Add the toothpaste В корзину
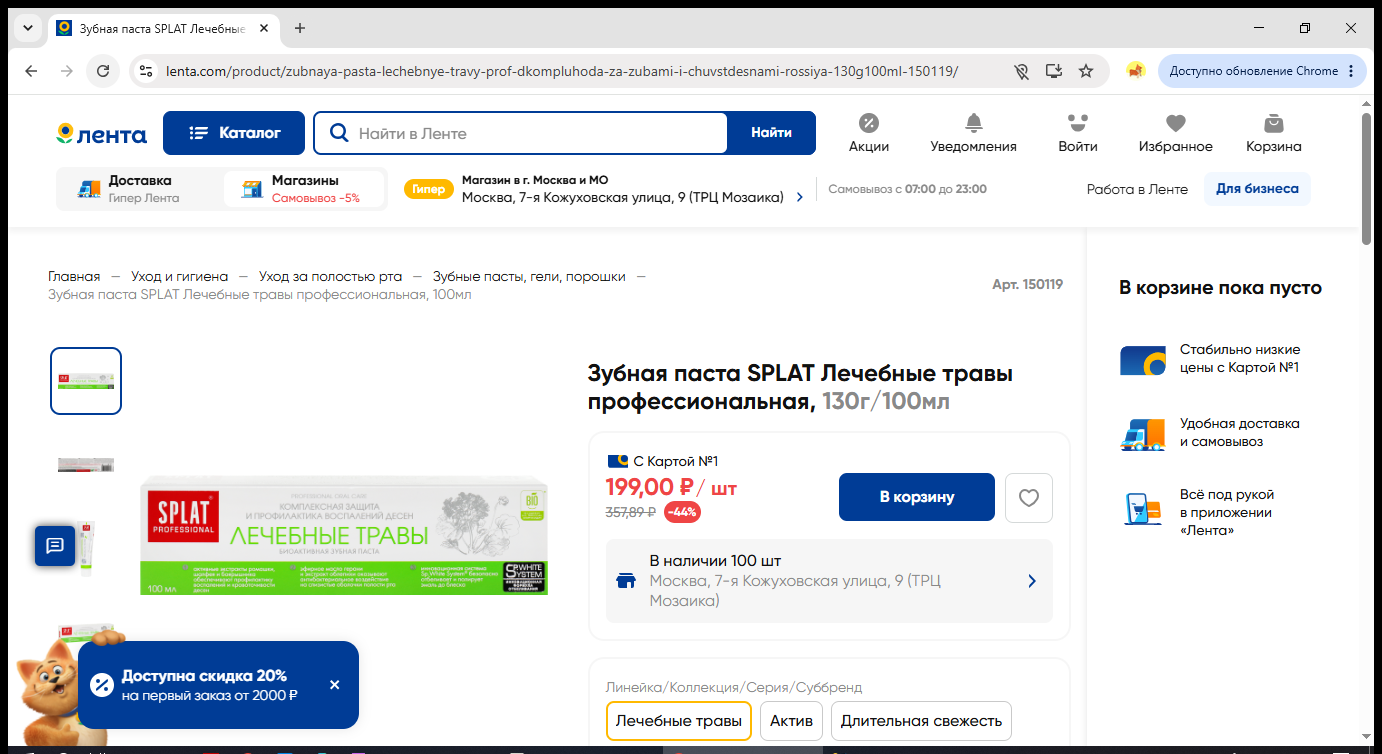The width and height of the screenshot is (1382, 754). point(917,497)
